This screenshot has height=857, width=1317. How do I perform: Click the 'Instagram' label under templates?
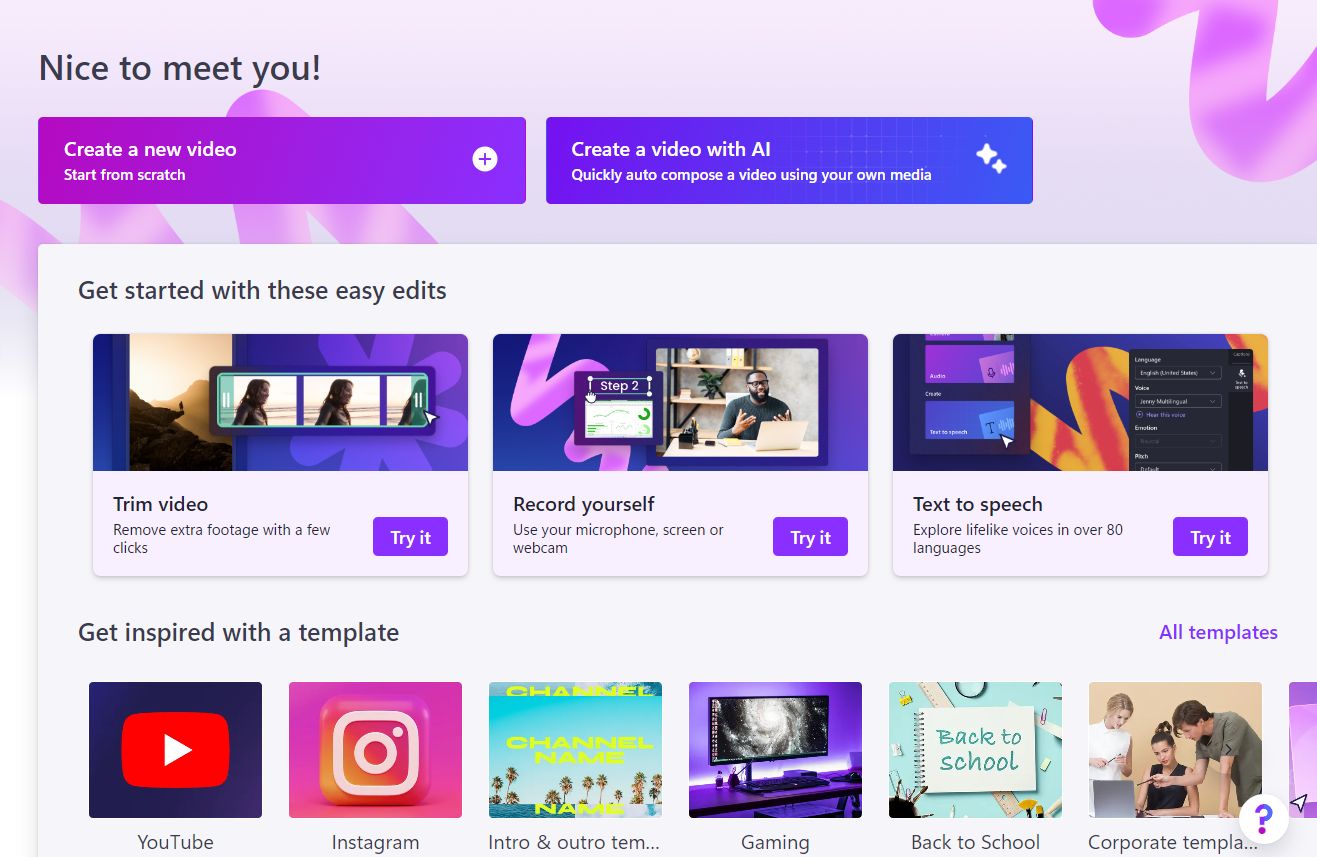375,842
